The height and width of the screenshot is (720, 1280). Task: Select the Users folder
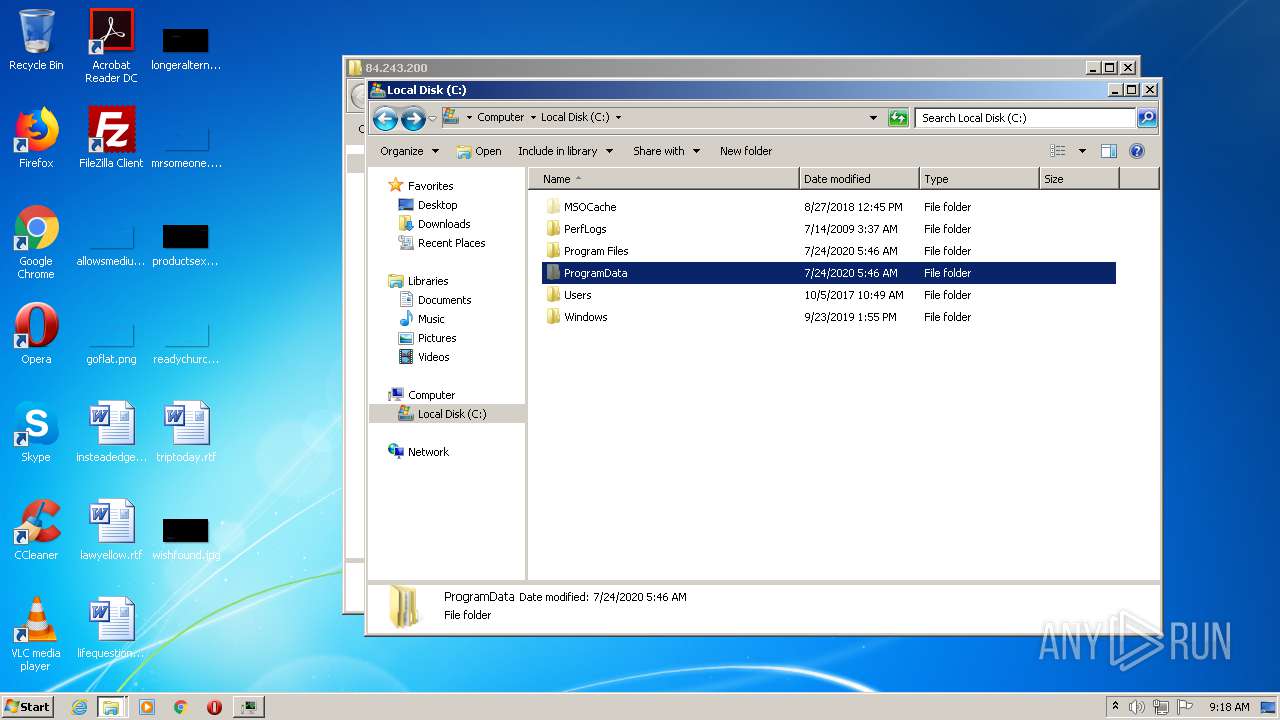coord(828,295)
